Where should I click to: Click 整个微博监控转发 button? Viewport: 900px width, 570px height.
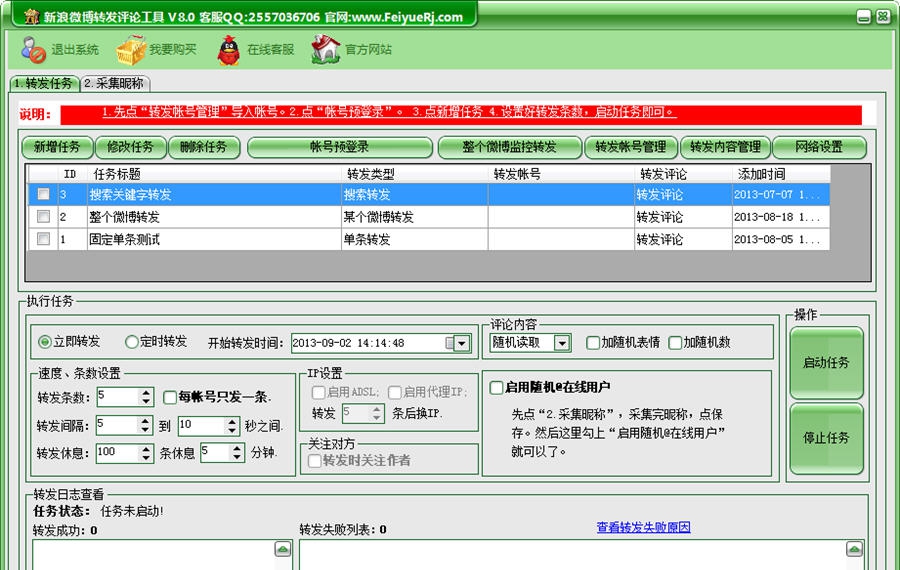pyautogui.click(x=510, y=148)
